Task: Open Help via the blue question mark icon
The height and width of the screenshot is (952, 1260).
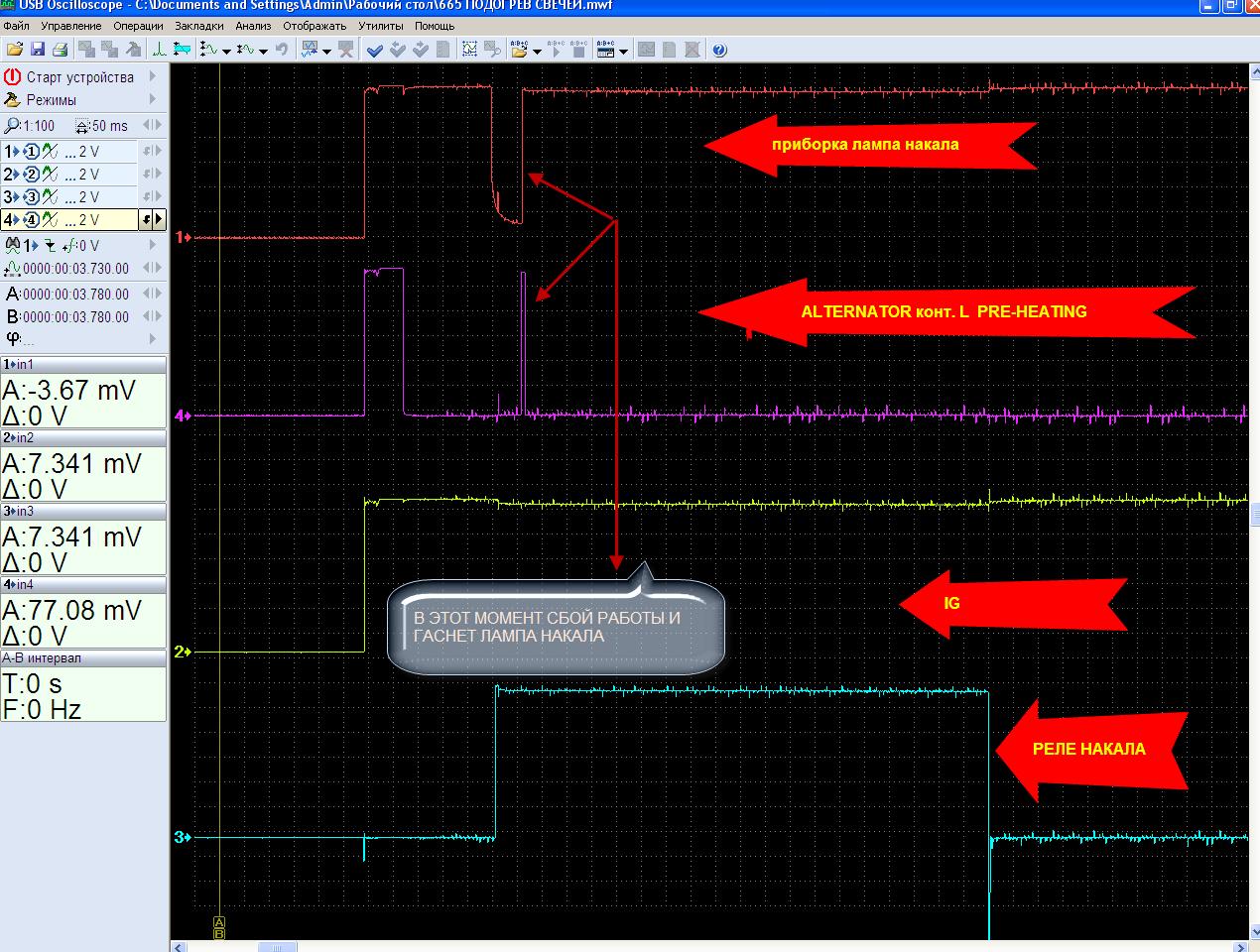Action: [x=719, y=49]
